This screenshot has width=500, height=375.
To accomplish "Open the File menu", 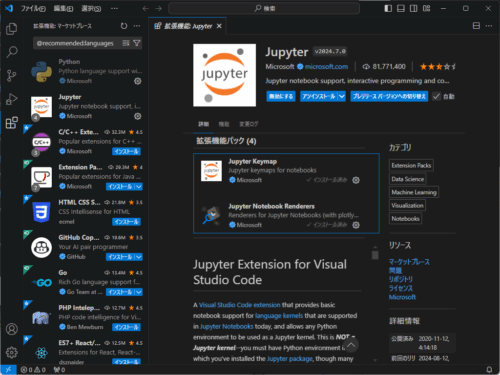I will point(33,8).
